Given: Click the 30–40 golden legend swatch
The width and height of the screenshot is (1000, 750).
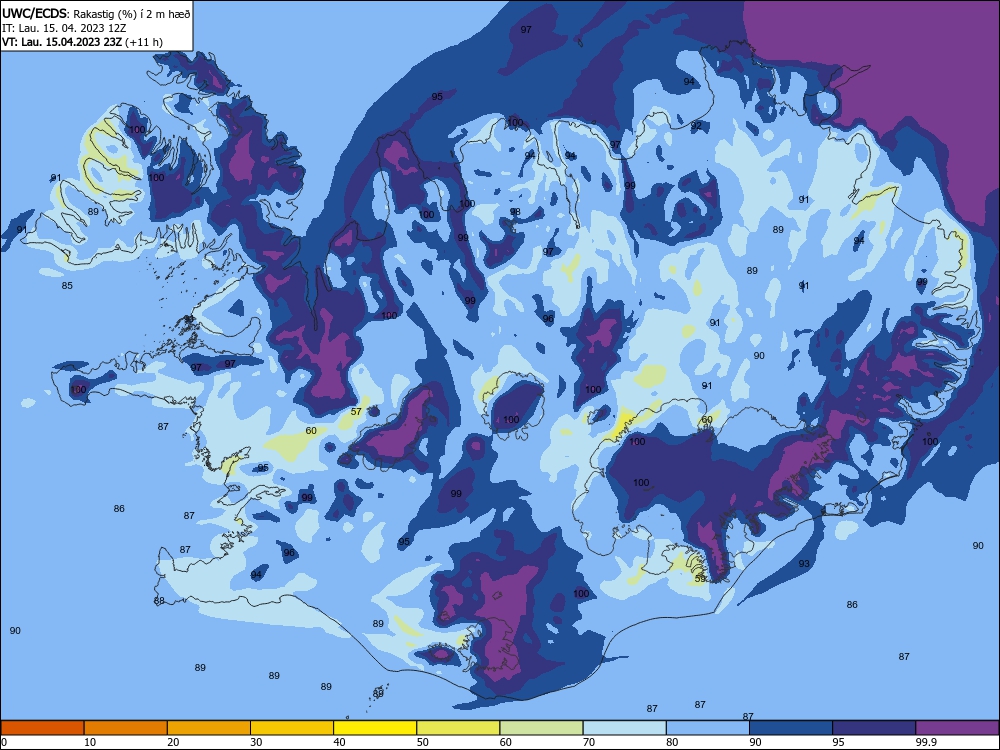Looking at the screenshot, I should tap(292, 728).
